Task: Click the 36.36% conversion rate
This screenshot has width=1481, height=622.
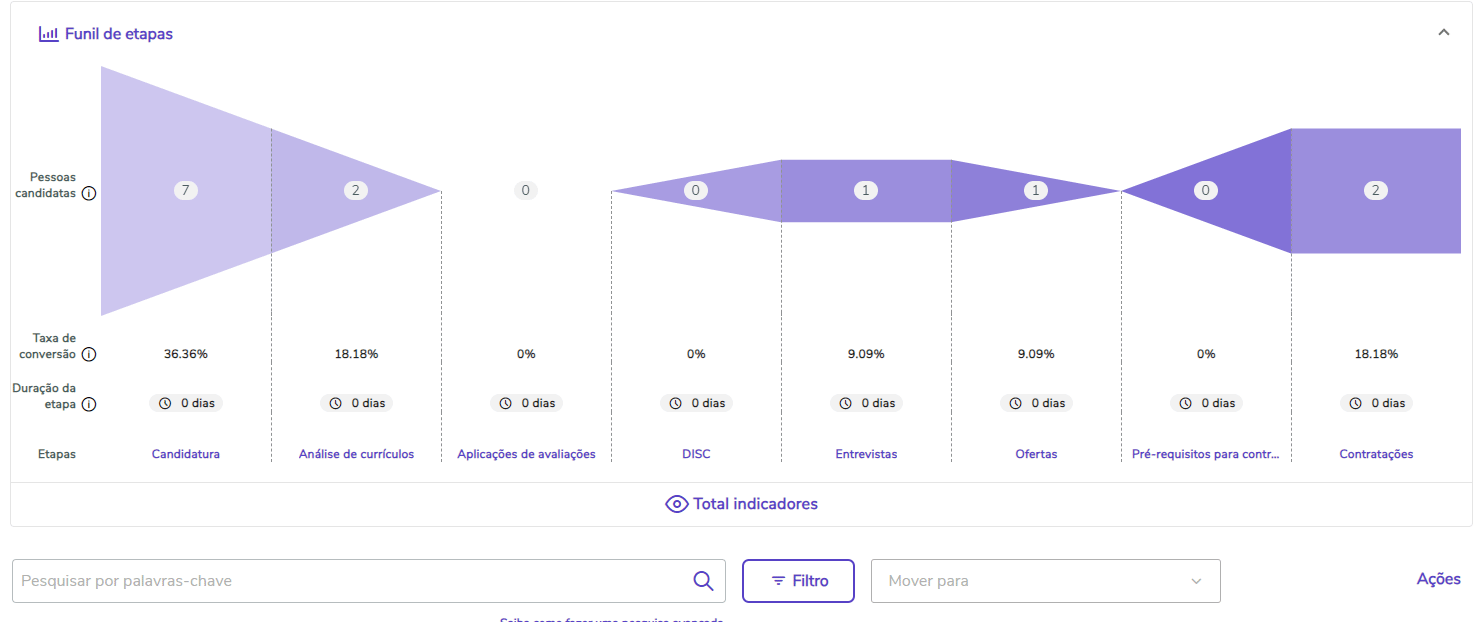Action: 186,354
